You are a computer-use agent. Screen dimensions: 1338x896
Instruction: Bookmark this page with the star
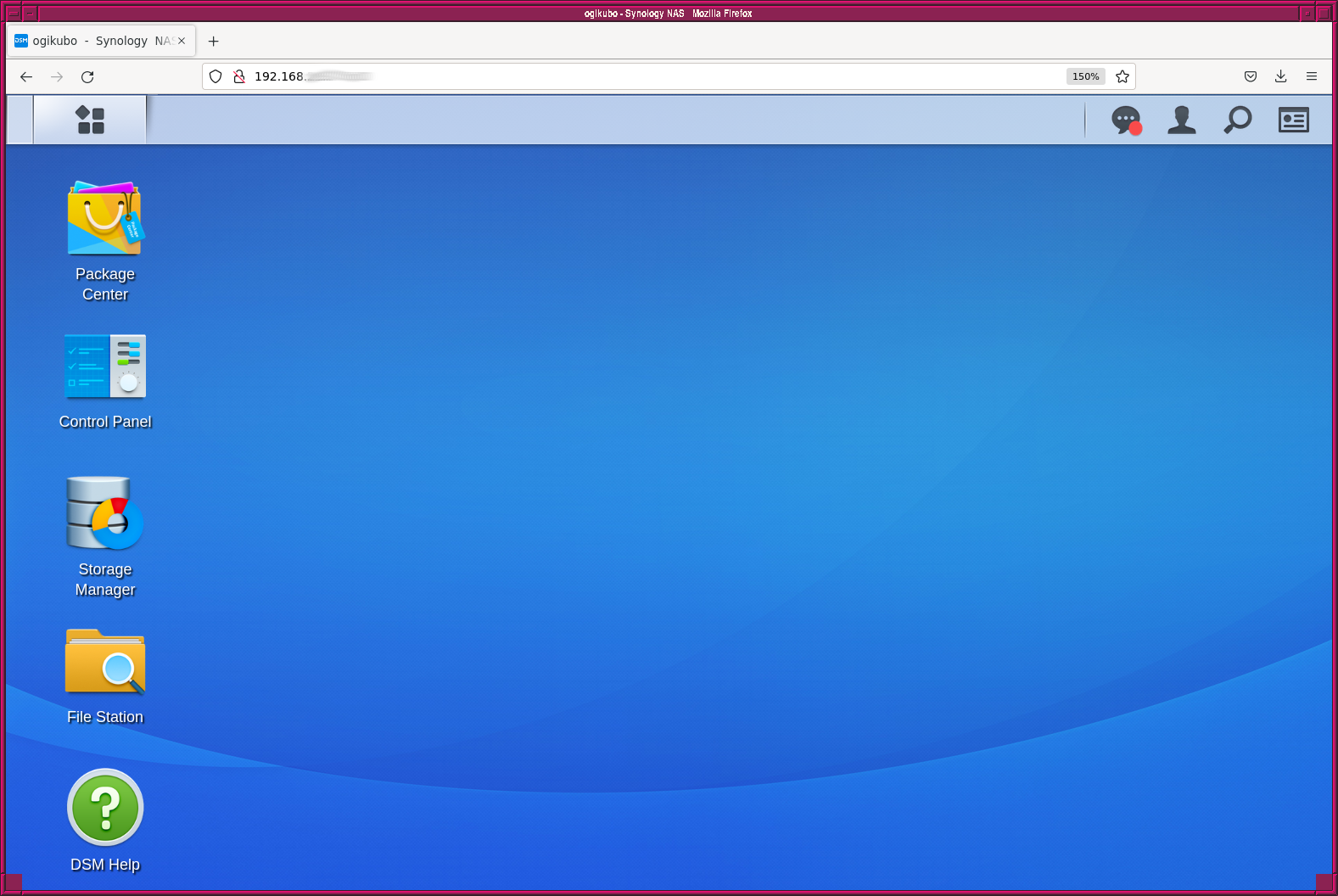[x=1122, y=77]
